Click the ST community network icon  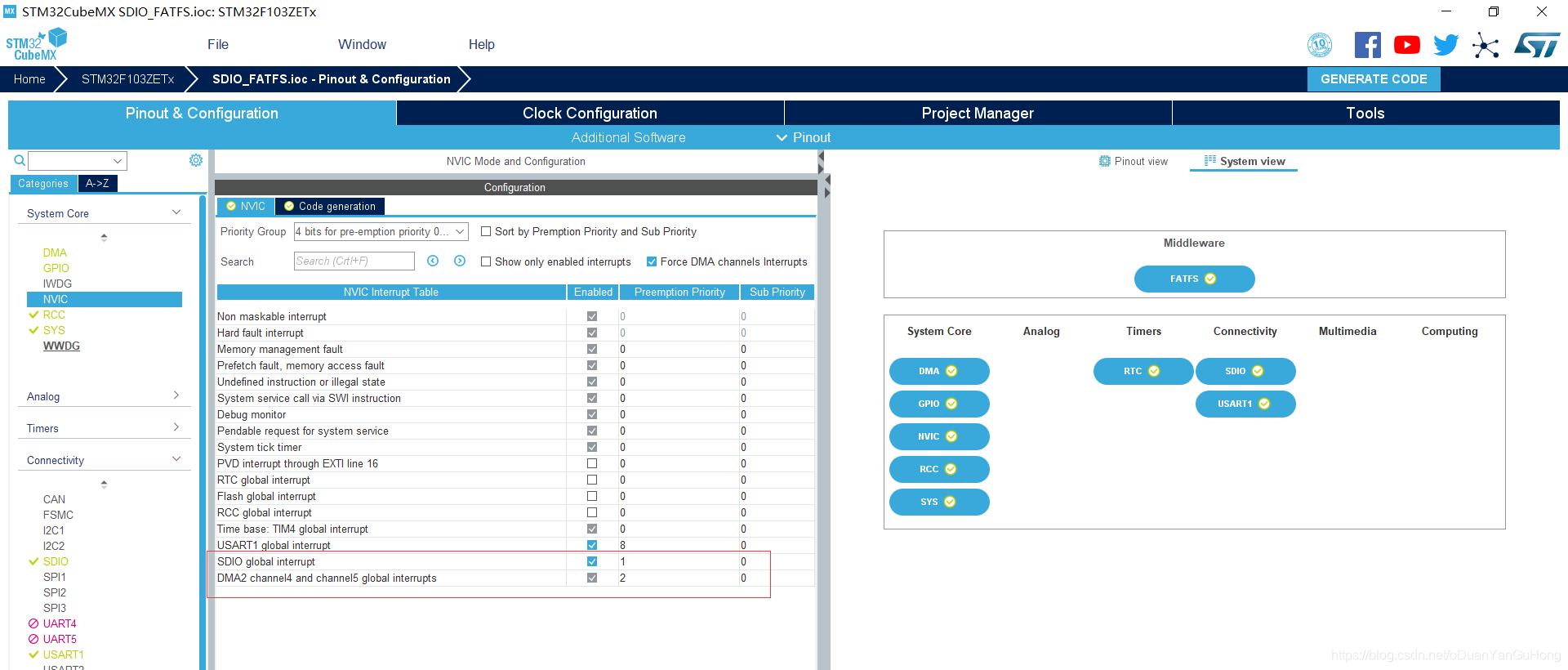pos(1486,45)
